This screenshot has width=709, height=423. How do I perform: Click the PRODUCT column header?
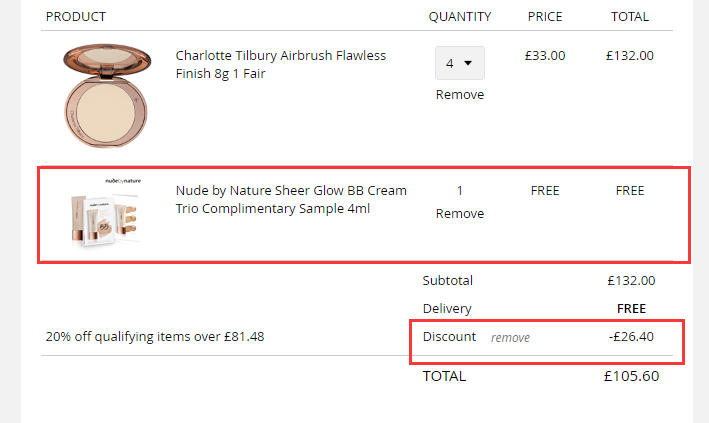pyautogui.click(x=76, y=17)
